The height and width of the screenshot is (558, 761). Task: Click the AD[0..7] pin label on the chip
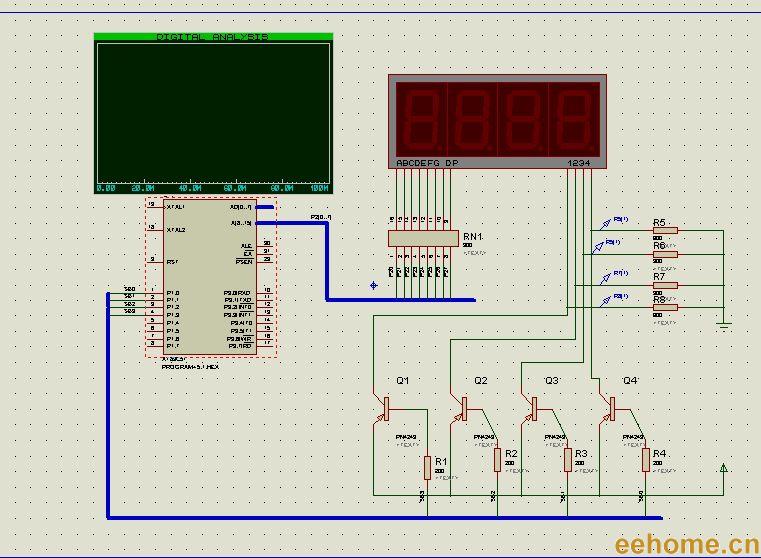click(241, 207)
